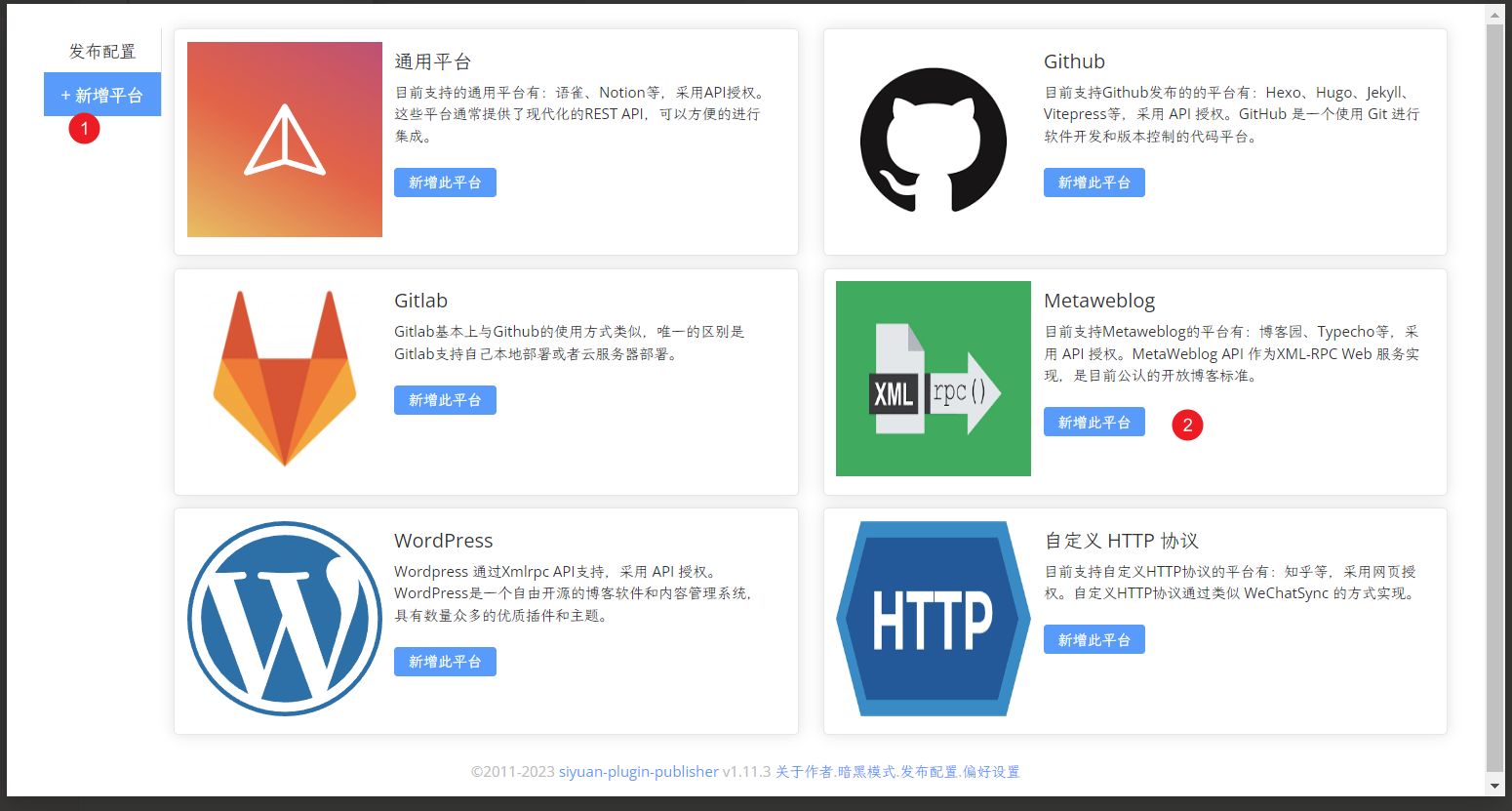Click the 通用平台 card title
The image size is (1512, 811).
[433, 61]
